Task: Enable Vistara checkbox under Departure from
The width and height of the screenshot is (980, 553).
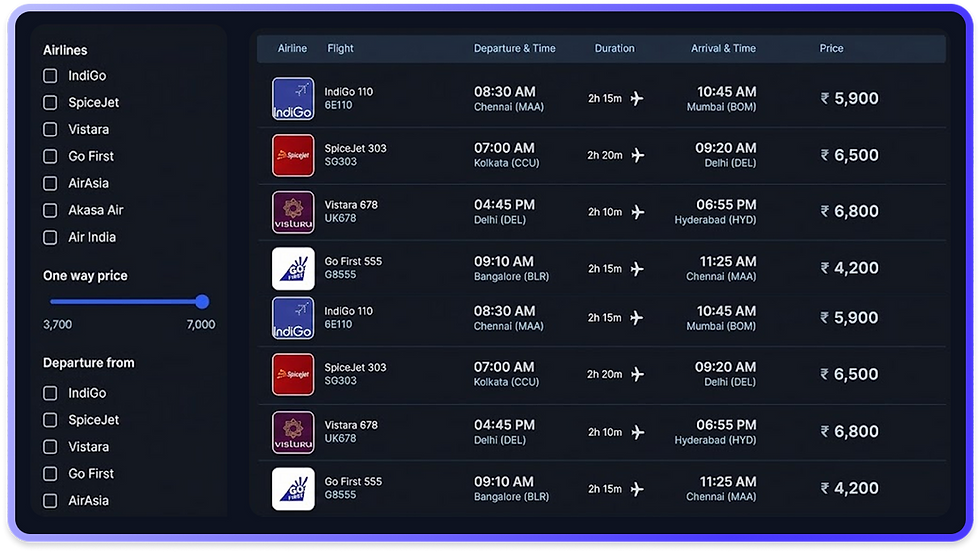Action: pyautogui.click(x=50, y=447)
